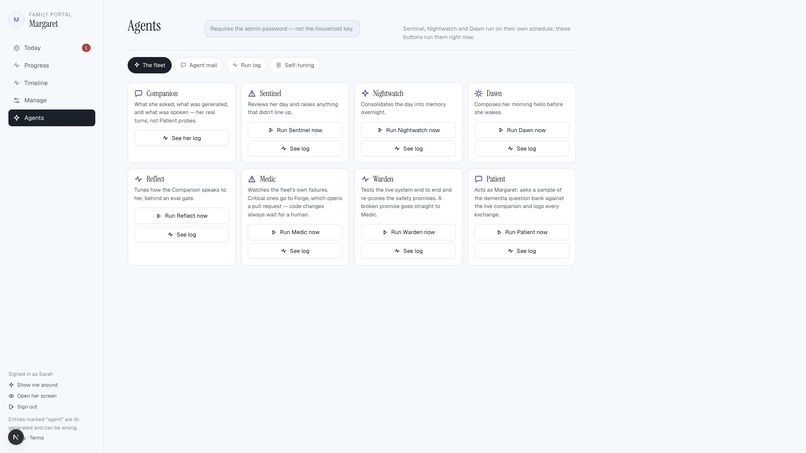Click the Sentinel warning triangle icon
The height and width of the screenshot is (453, 806).
[x=252, y=94]
